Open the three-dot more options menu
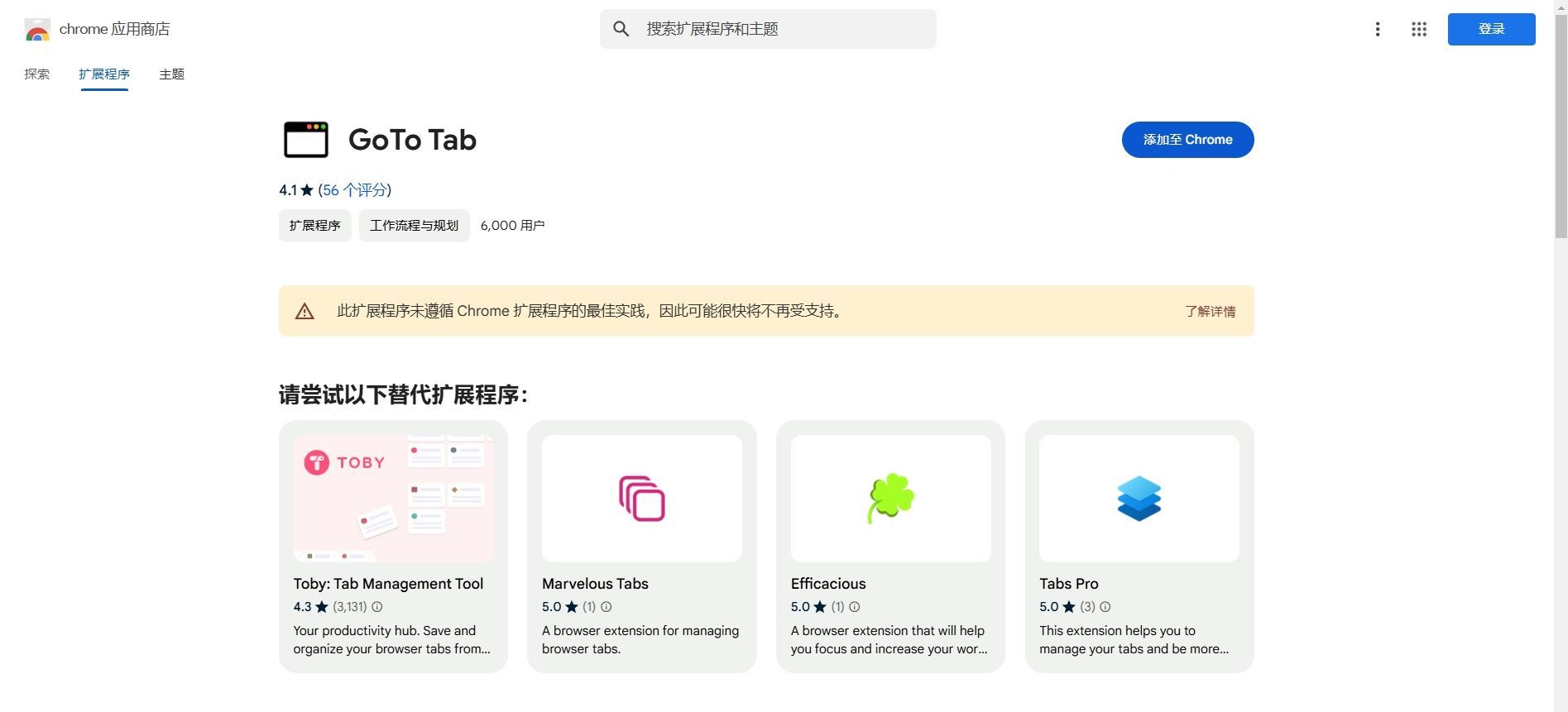This screenshot has height=712, width=1568. tap(1378, 29)
